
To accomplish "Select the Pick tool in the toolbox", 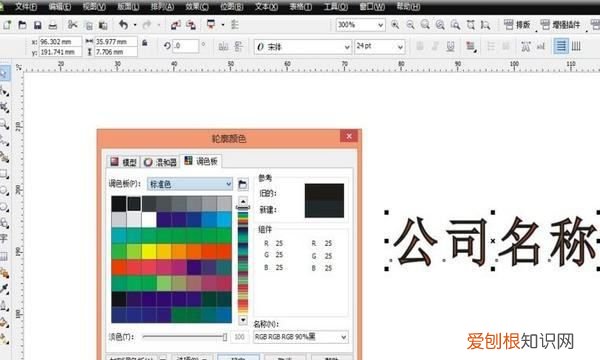I will pos(4,73).
